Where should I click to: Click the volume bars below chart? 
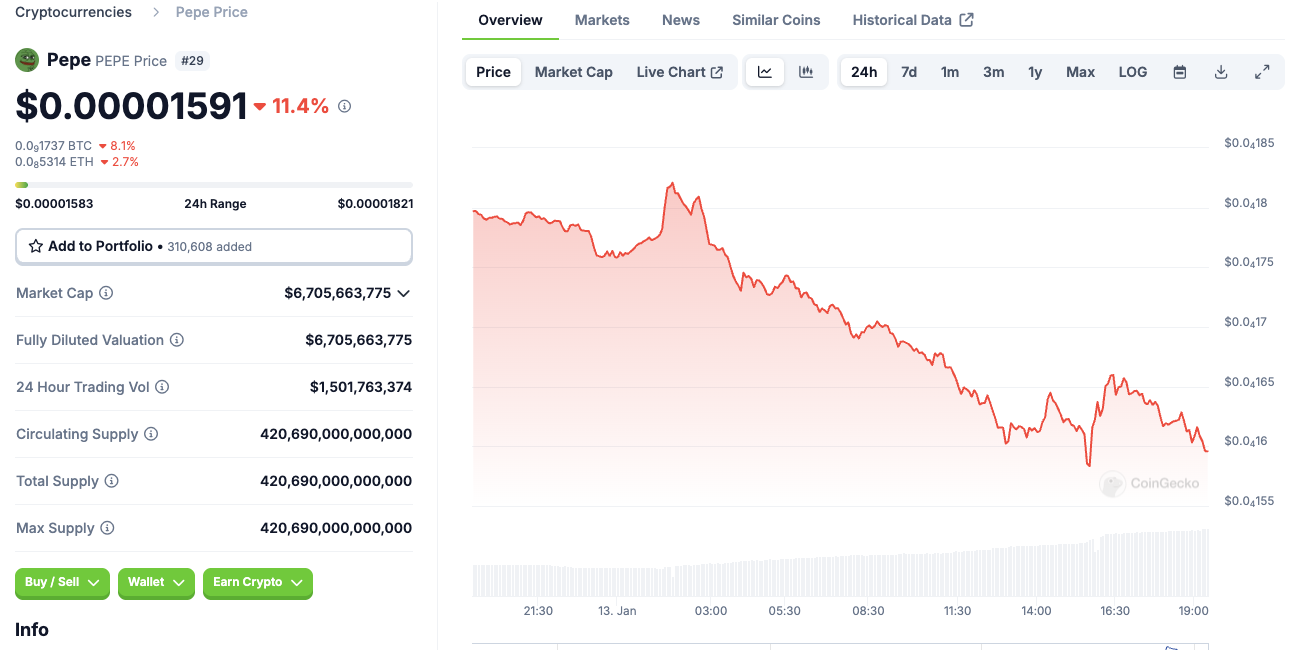[x=840, y=565]
